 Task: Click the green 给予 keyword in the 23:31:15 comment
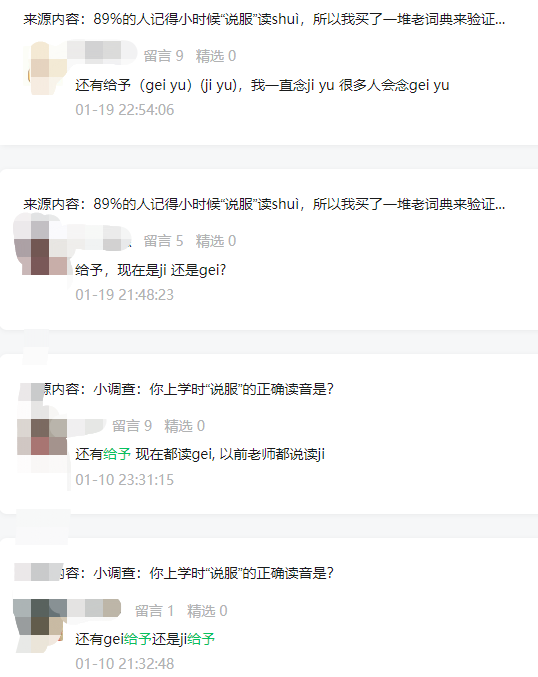[x=117, y=454]
